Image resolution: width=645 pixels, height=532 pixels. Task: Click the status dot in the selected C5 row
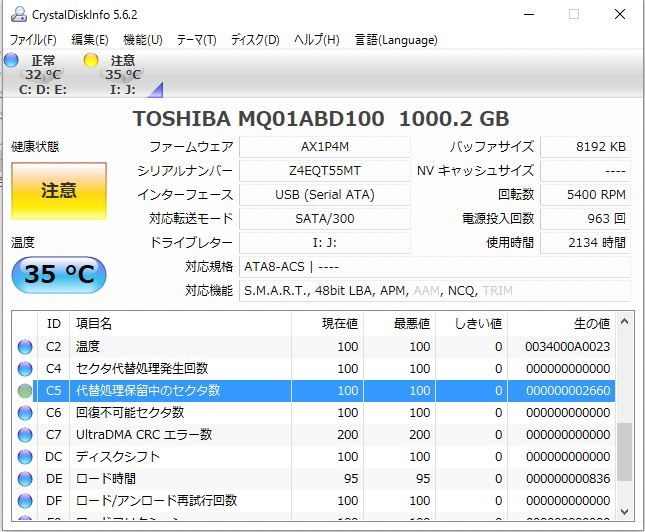(x=25, y=391)
